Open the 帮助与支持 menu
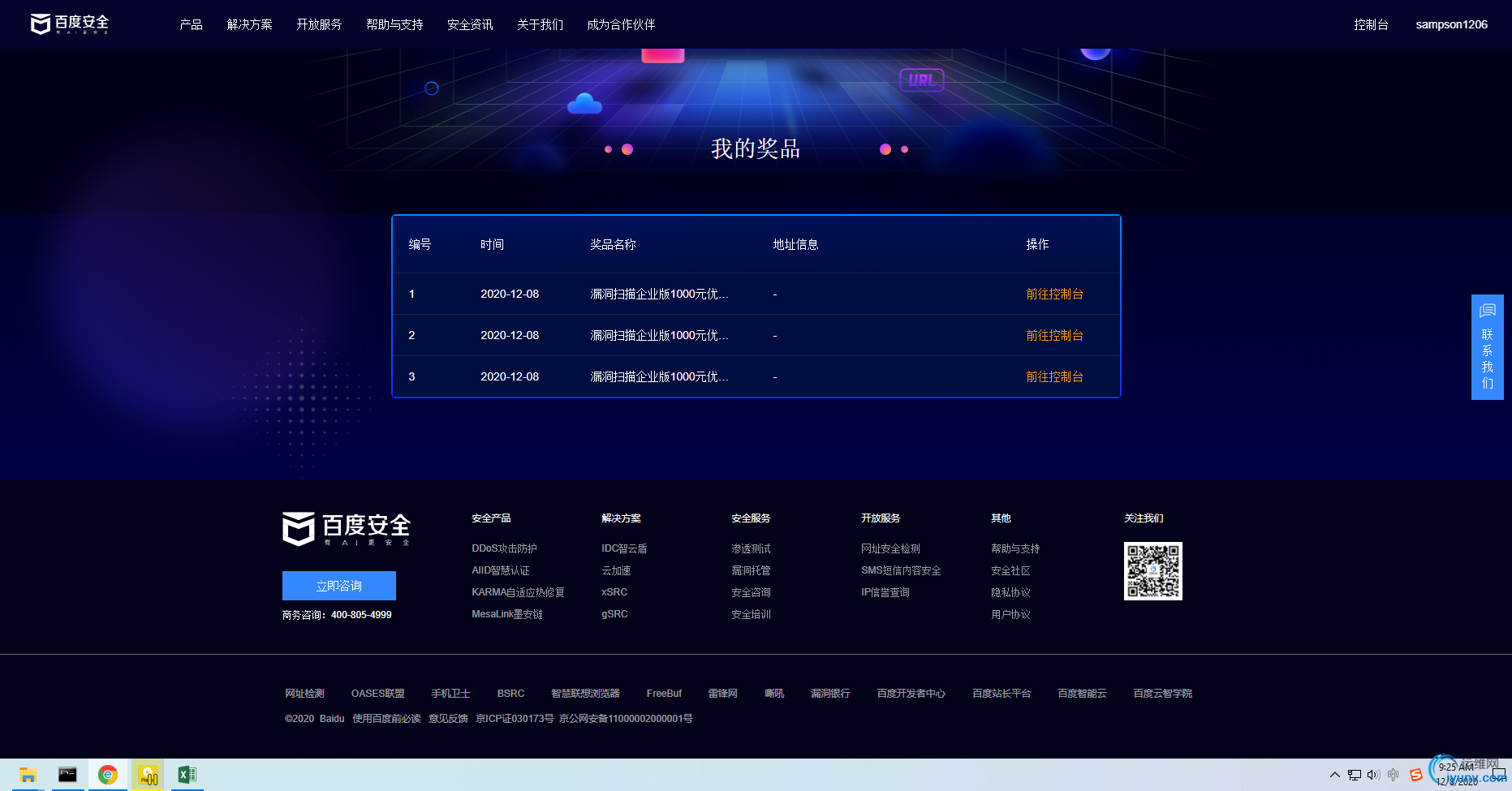The height and width of the screenshot is (791, 1512). 394,24
